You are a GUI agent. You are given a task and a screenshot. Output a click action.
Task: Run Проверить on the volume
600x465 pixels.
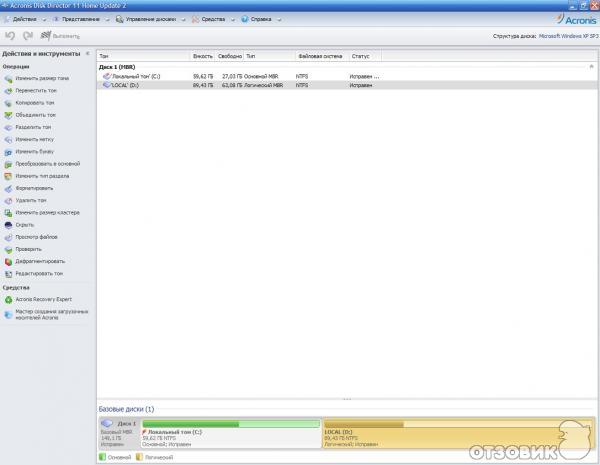pyautogui.click(x=23, y=249)
